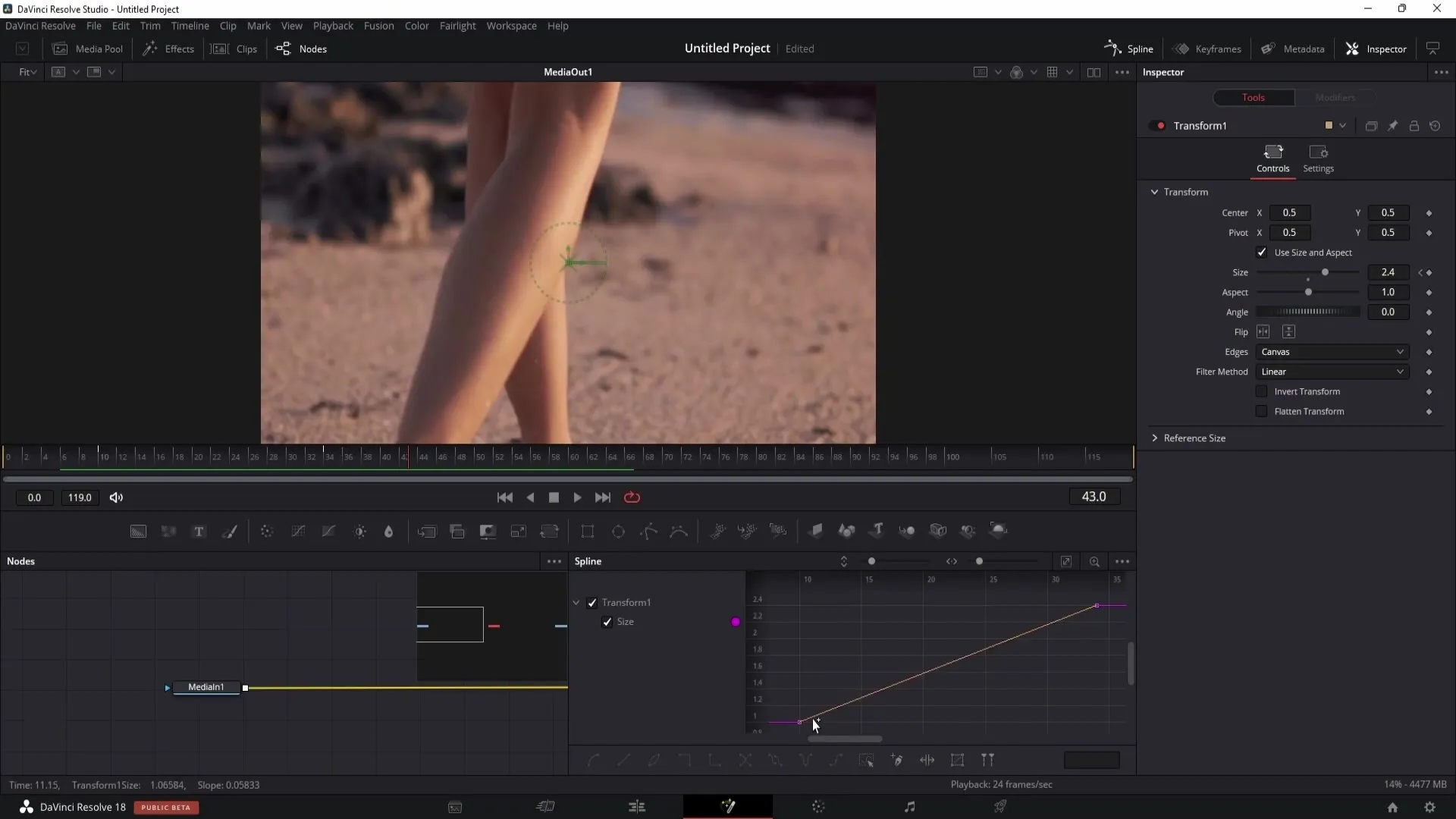Open the Zoom to Rectangle spline tool

pyautogui.click(x=1094, y=561)
